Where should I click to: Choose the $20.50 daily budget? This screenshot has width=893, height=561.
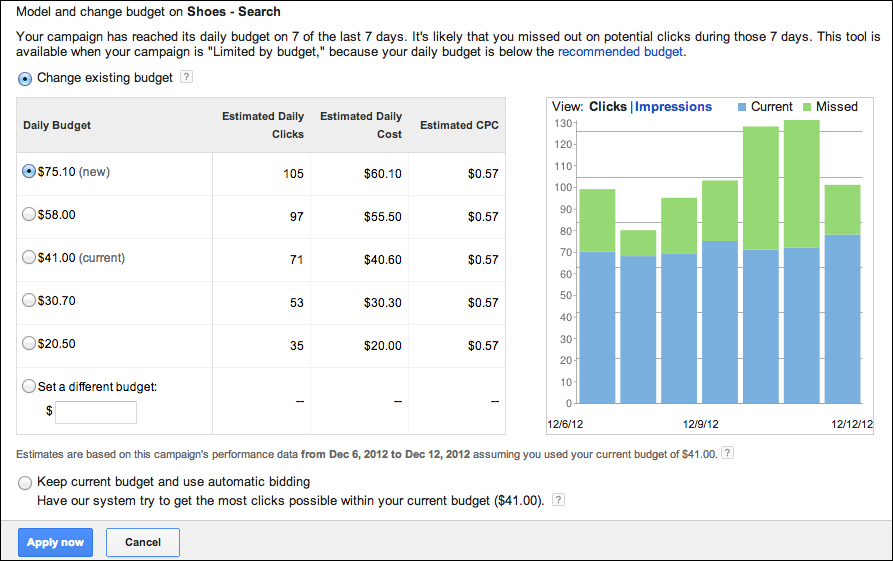point(29,343)
